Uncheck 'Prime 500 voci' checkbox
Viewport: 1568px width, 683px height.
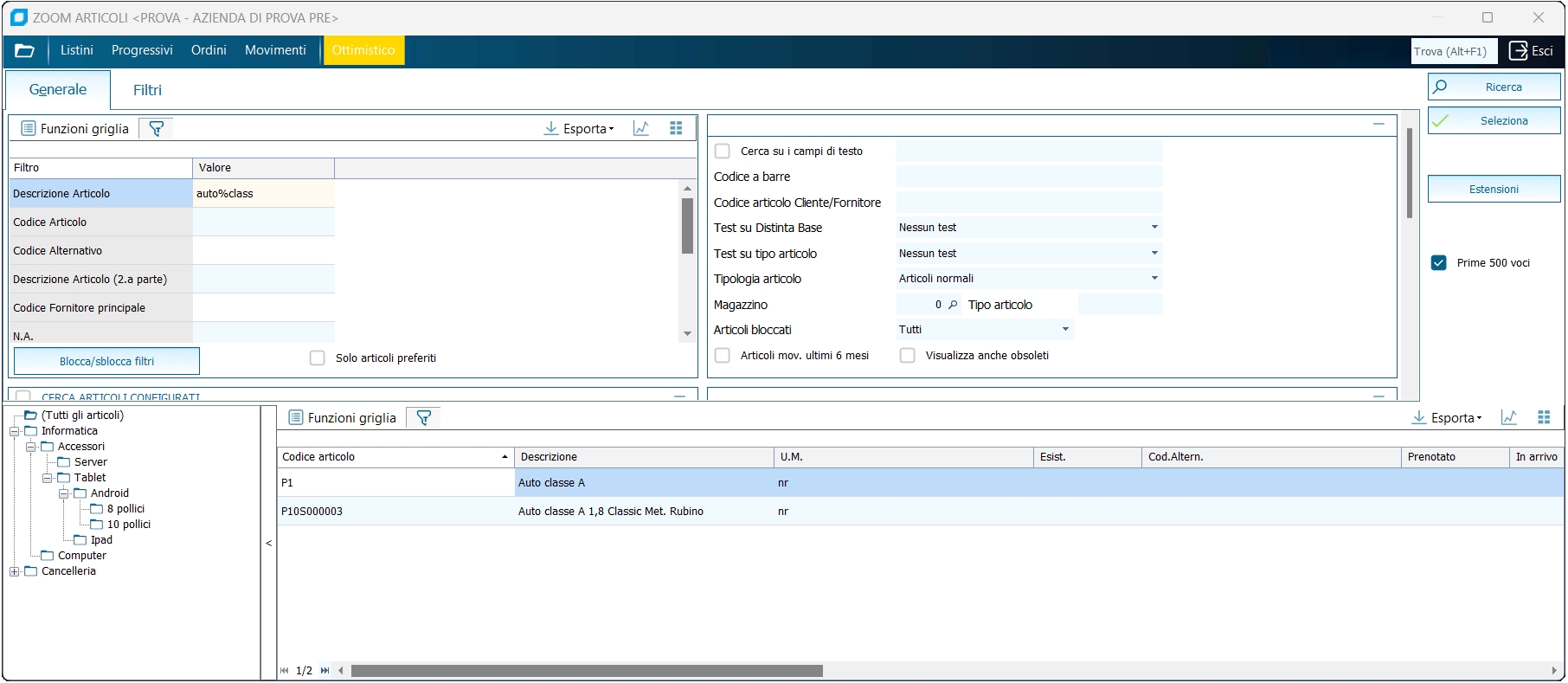pyautogui.click(x=1439, y=263)
